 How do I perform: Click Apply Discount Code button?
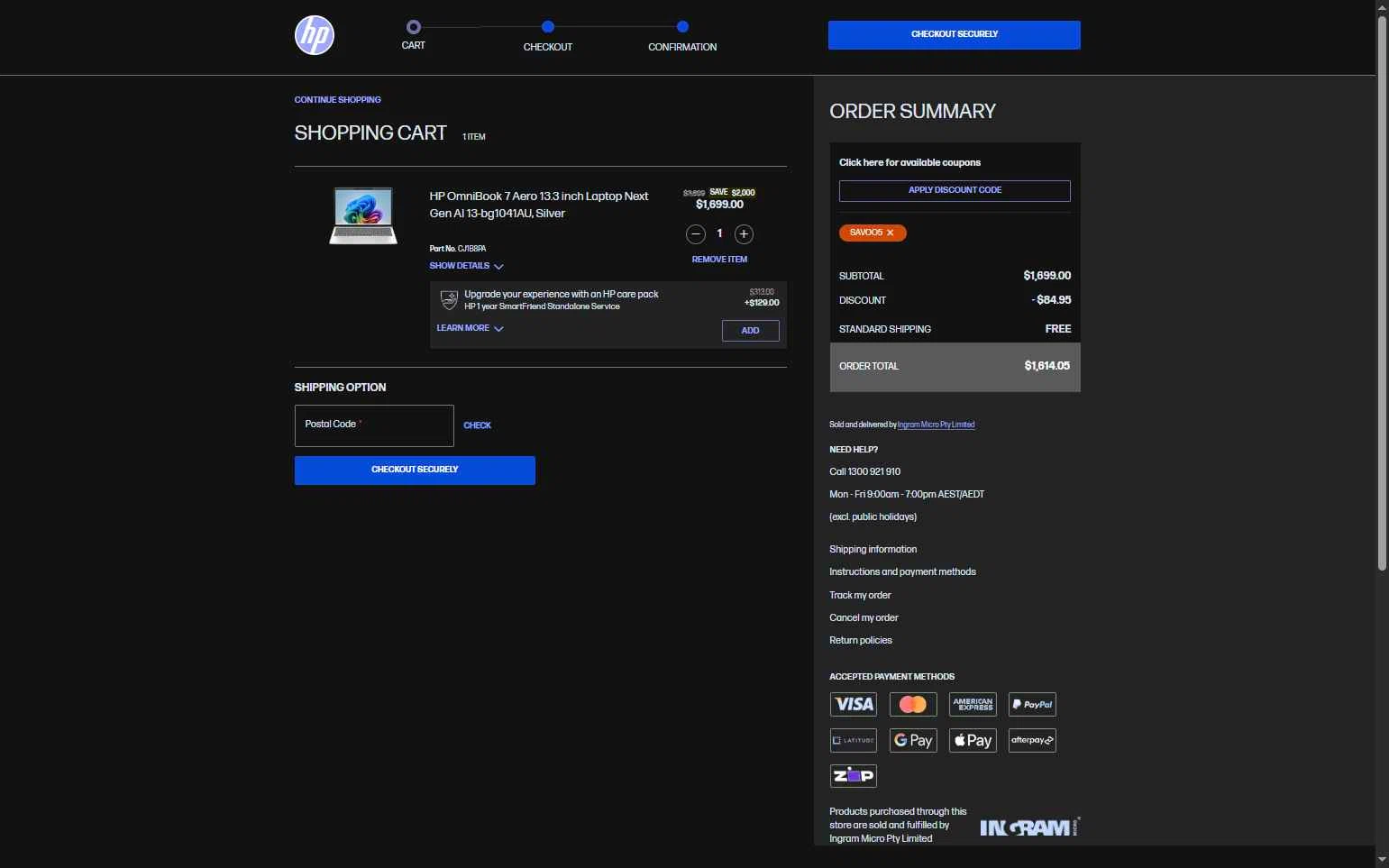point(955,191)
